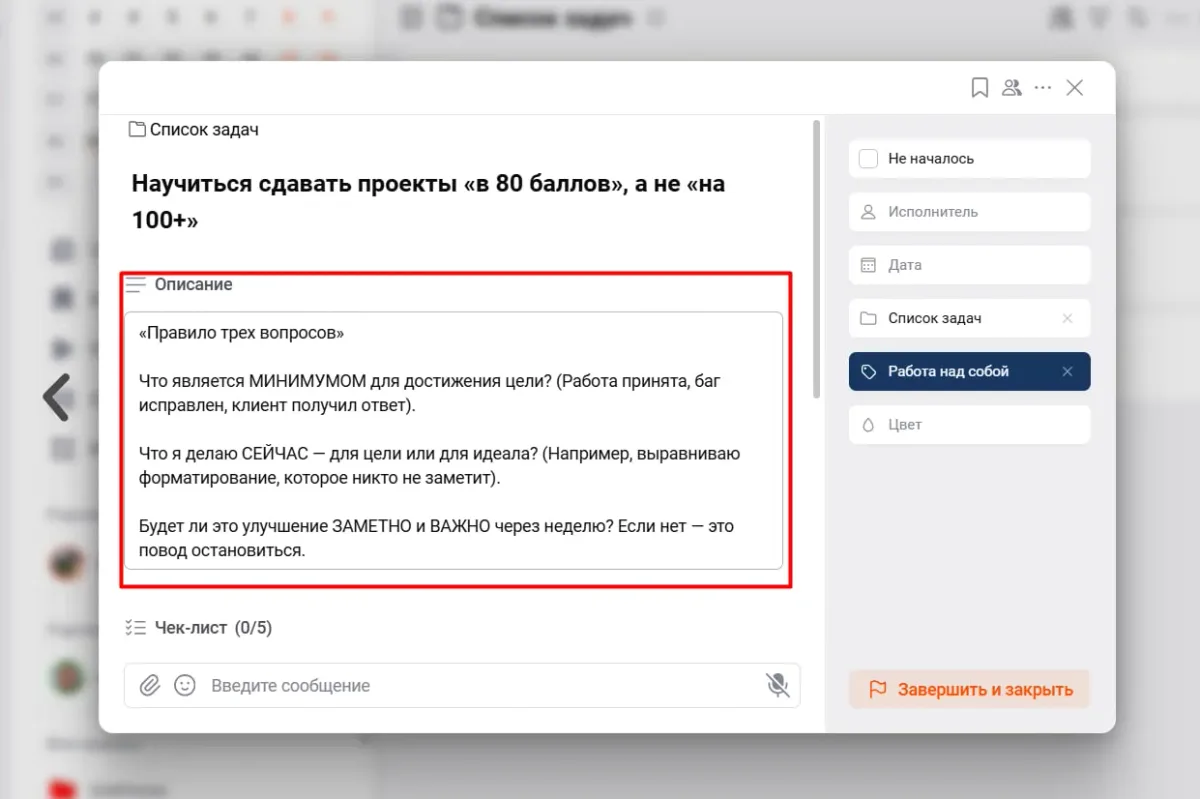Click the description lines icon

coord(136,285)
